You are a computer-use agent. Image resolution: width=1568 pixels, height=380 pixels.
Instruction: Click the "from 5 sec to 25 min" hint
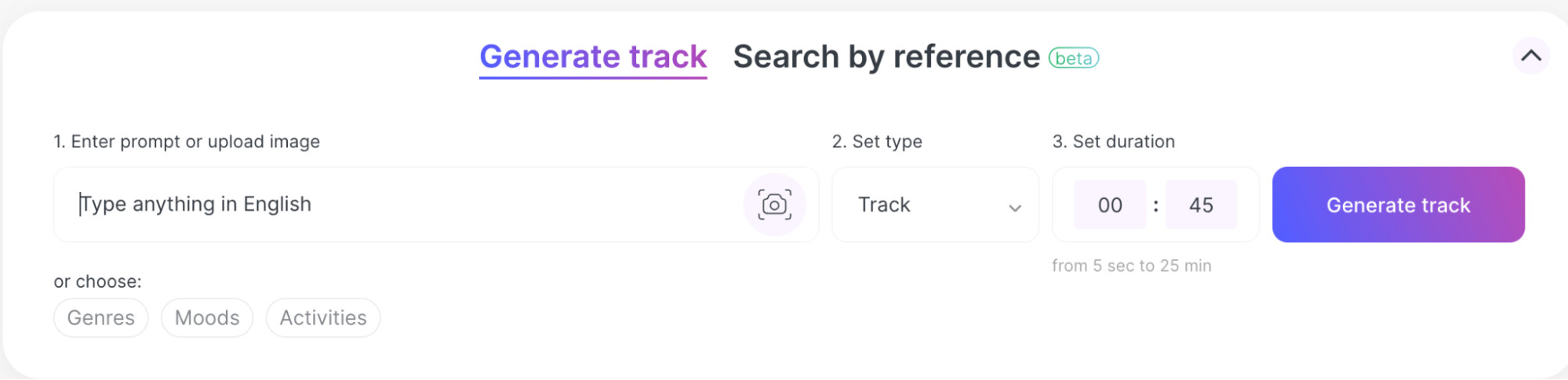click(1131, 266)
